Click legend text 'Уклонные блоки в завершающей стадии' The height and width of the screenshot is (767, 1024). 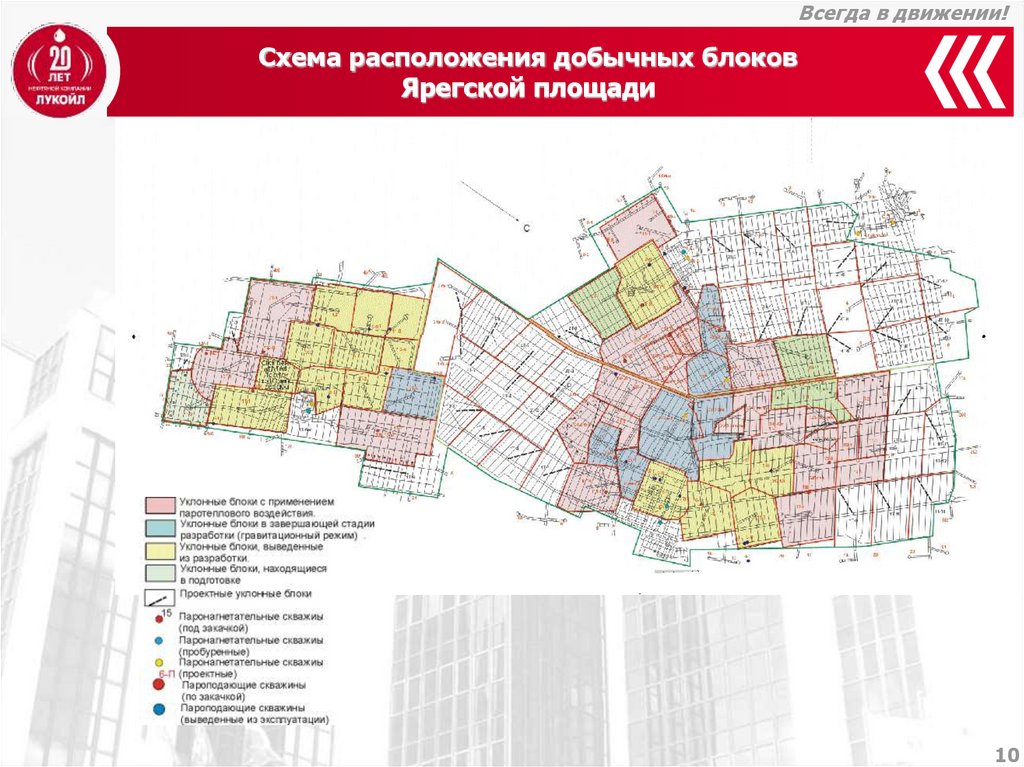coord(277,524)
